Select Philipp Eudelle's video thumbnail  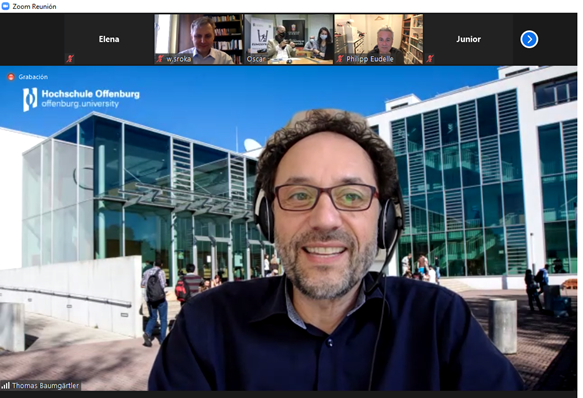coord(379,39)
